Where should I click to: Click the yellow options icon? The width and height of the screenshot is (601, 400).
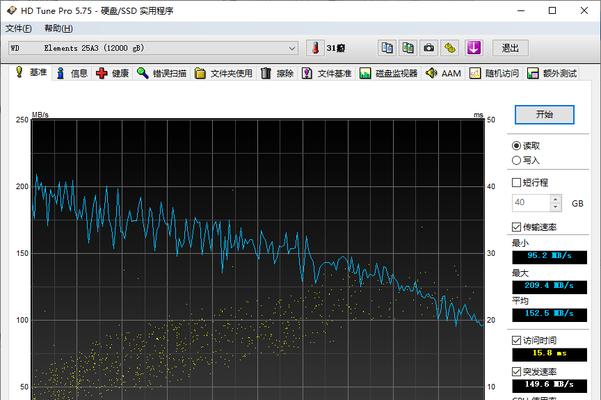450,48
